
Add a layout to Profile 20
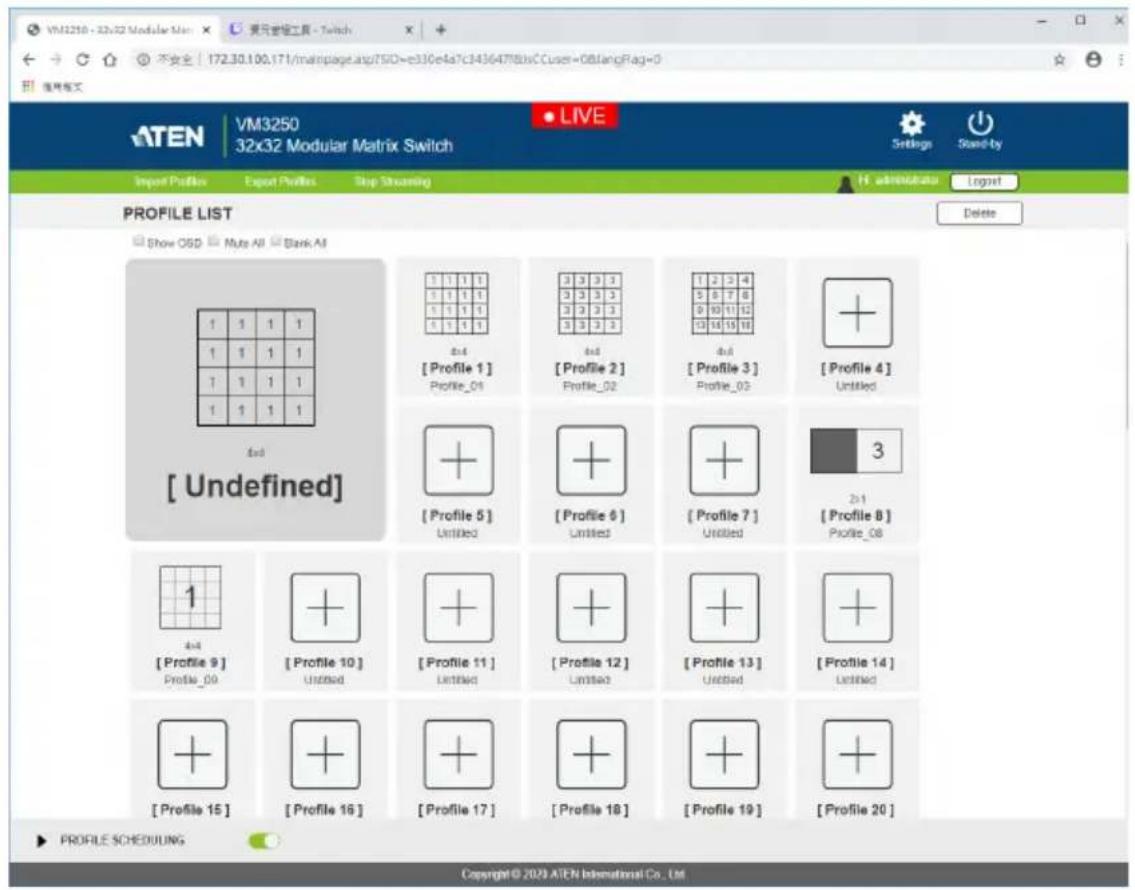[857, 755]
